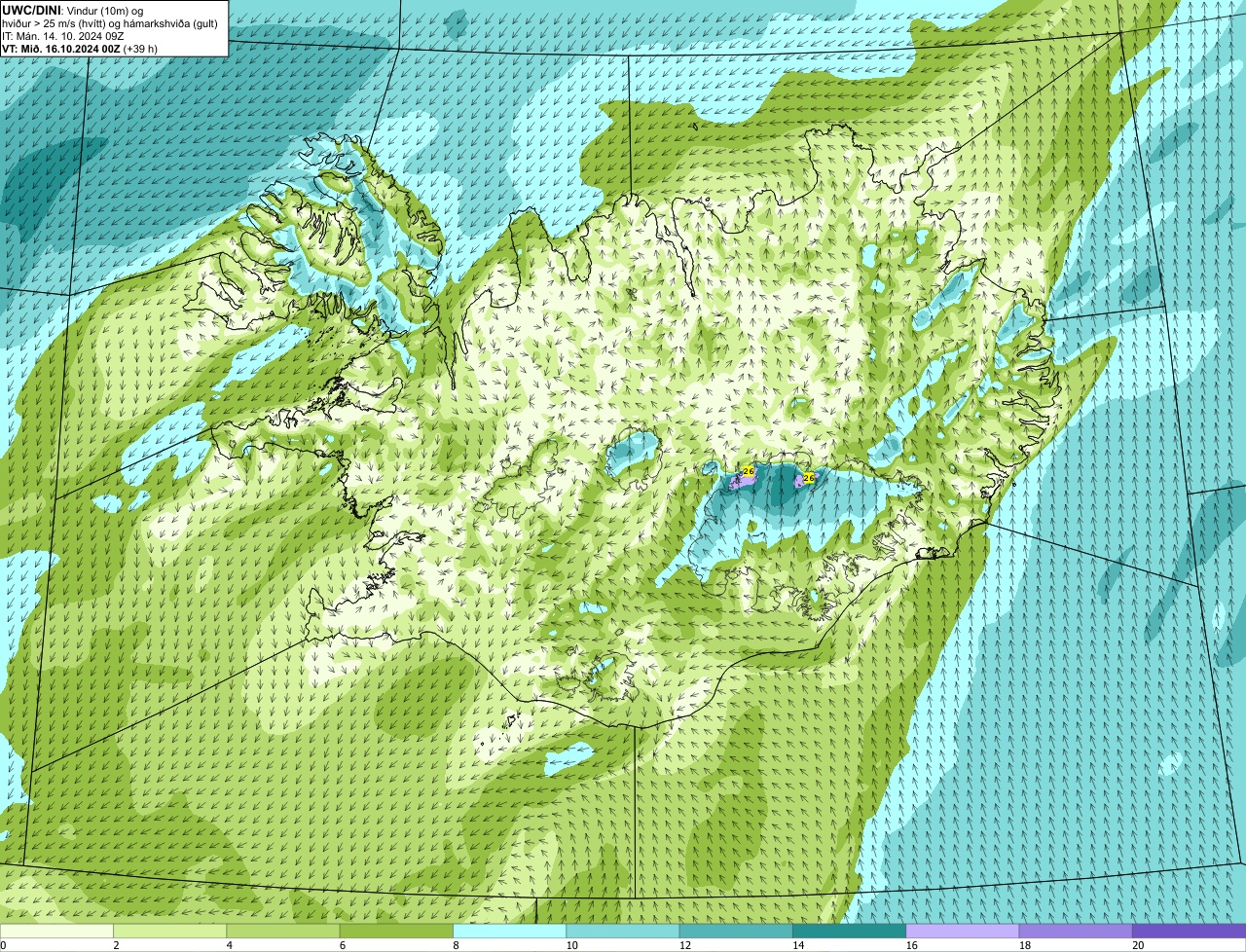Click the "VT: Mið. 16.10.2024 00Z (+39 h)" line

click(80, 48)
